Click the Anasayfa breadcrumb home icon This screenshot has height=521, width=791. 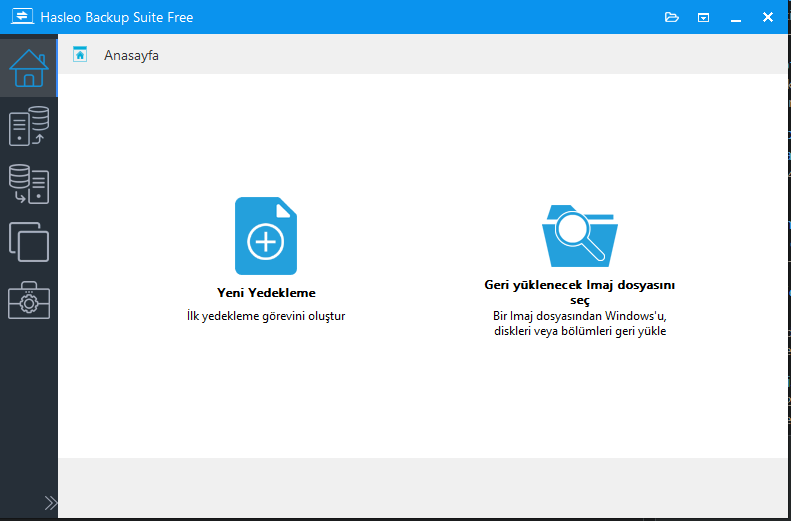[x=80, y=54]
